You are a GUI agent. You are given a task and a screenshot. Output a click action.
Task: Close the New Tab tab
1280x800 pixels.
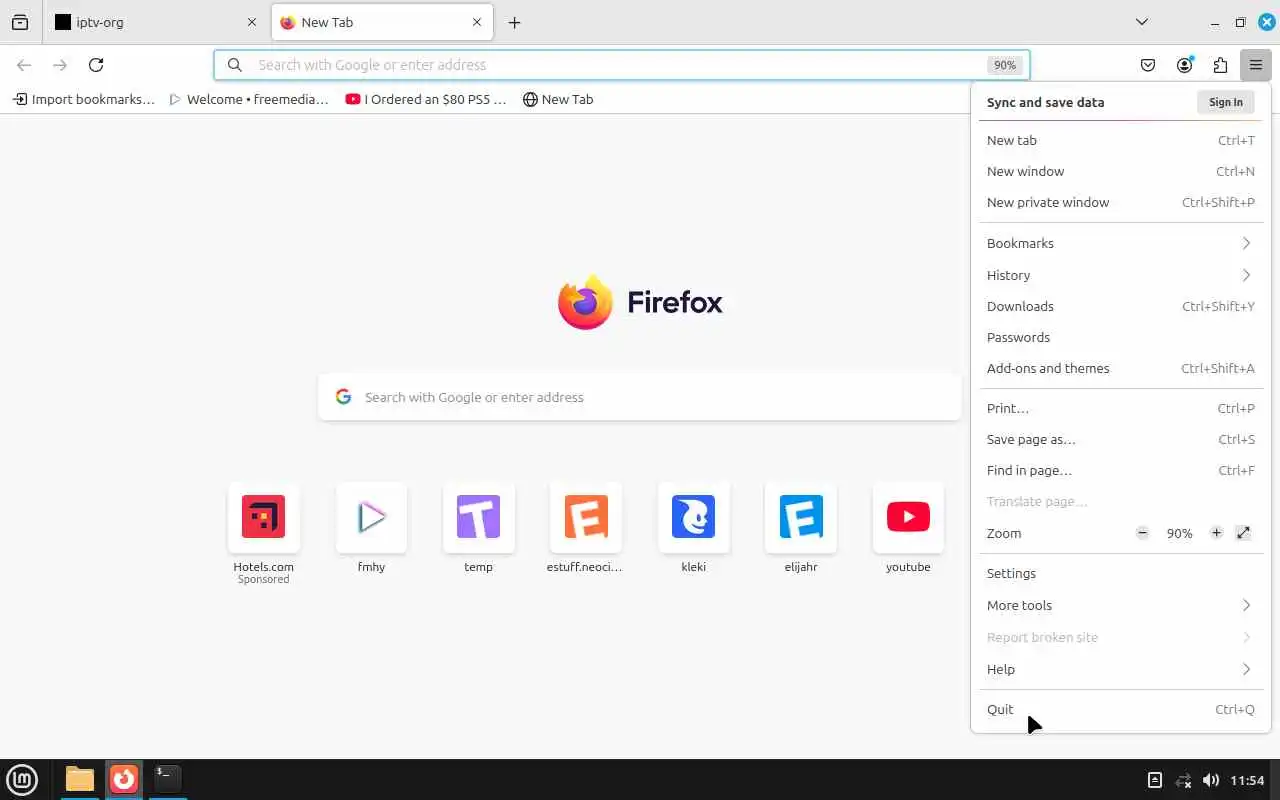[477, 22]
